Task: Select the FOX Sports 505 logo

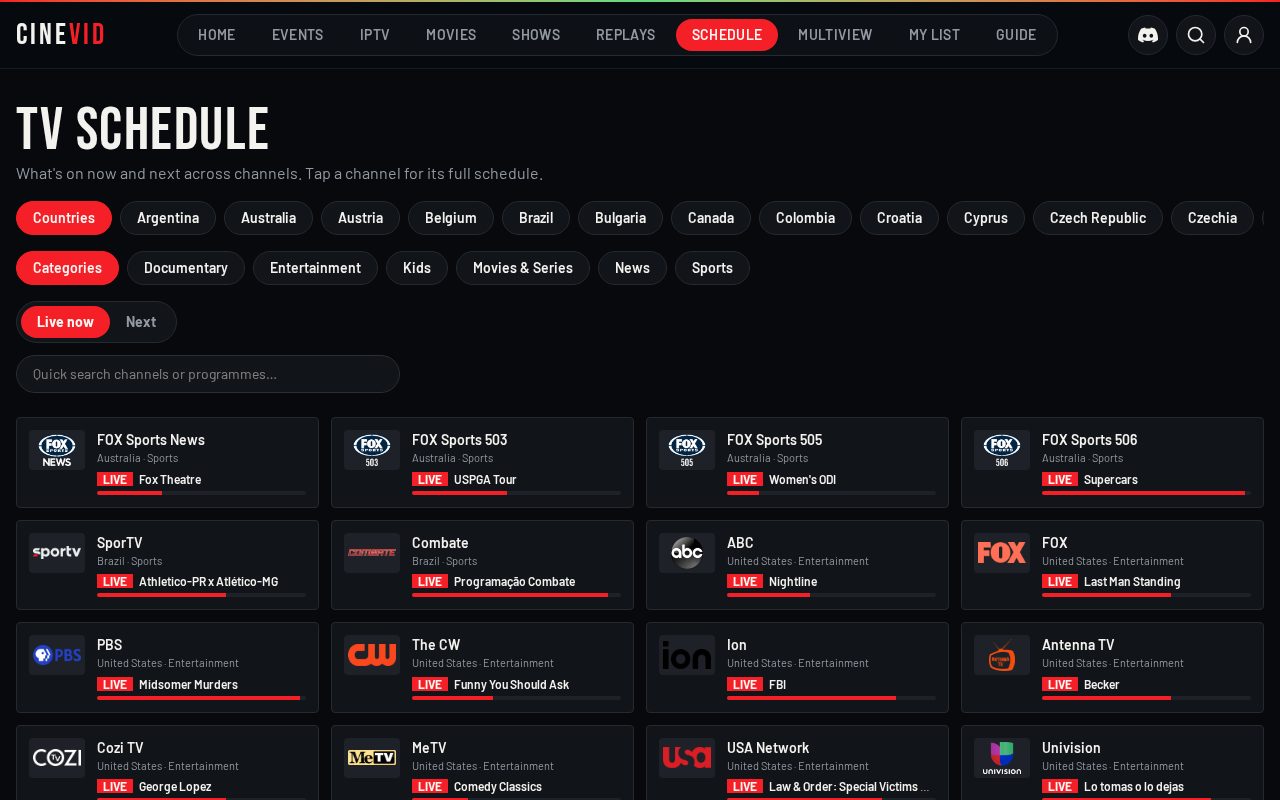Action: click(x=687, y=450)
